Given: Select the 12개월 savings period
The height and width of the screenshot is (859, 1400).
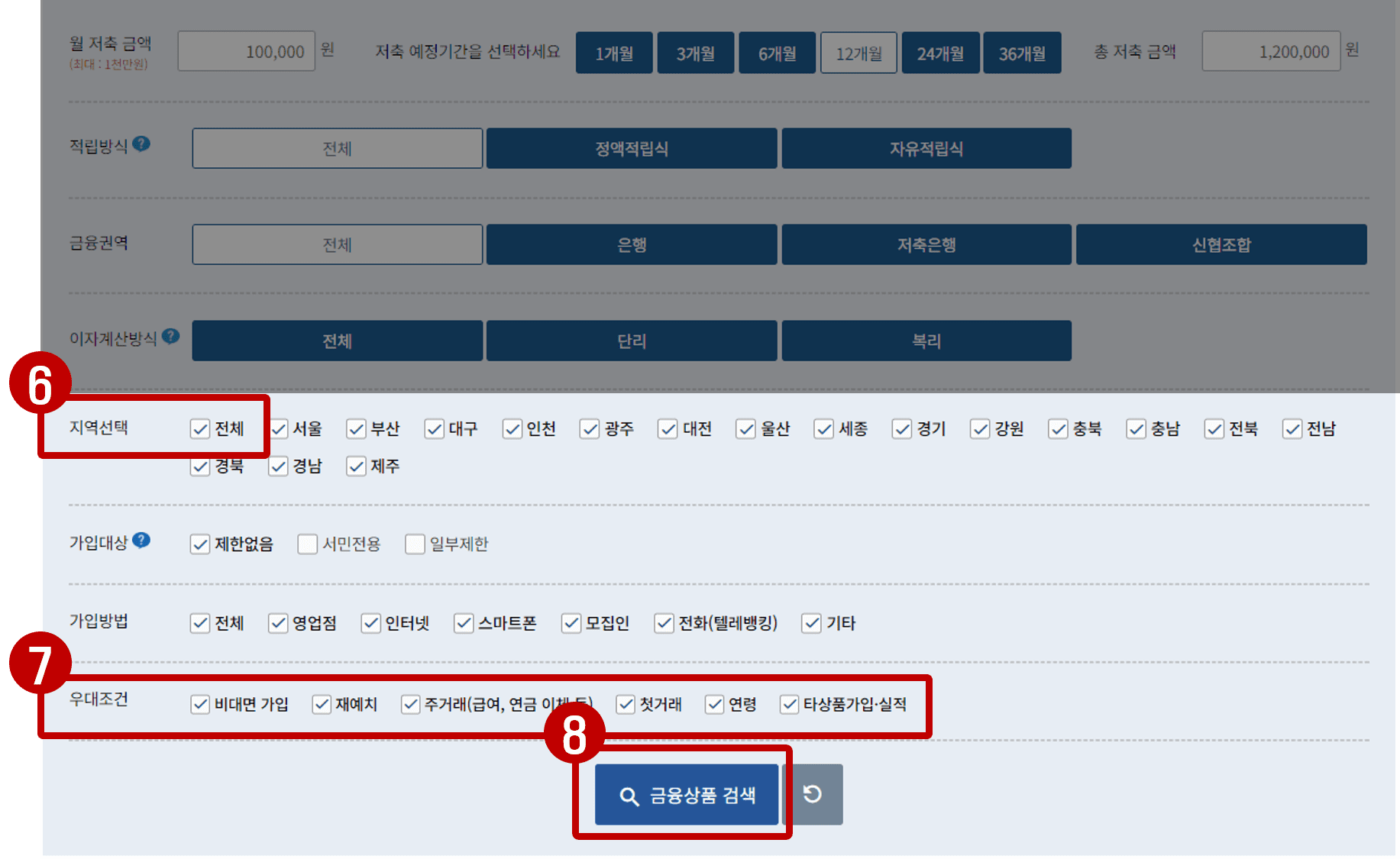Looking at the screenshot, I should tap(858, 52).
